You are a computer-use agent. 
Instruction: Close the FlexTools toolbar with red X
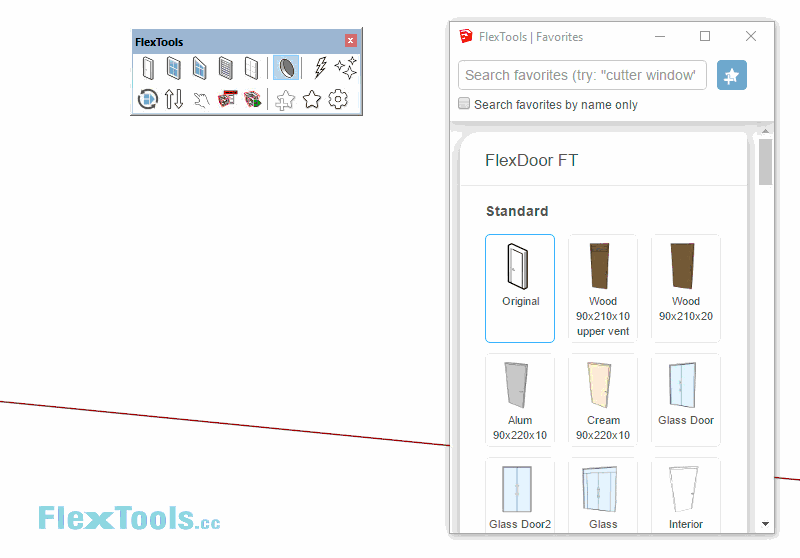pyautogui.click(x=351, y=41)
